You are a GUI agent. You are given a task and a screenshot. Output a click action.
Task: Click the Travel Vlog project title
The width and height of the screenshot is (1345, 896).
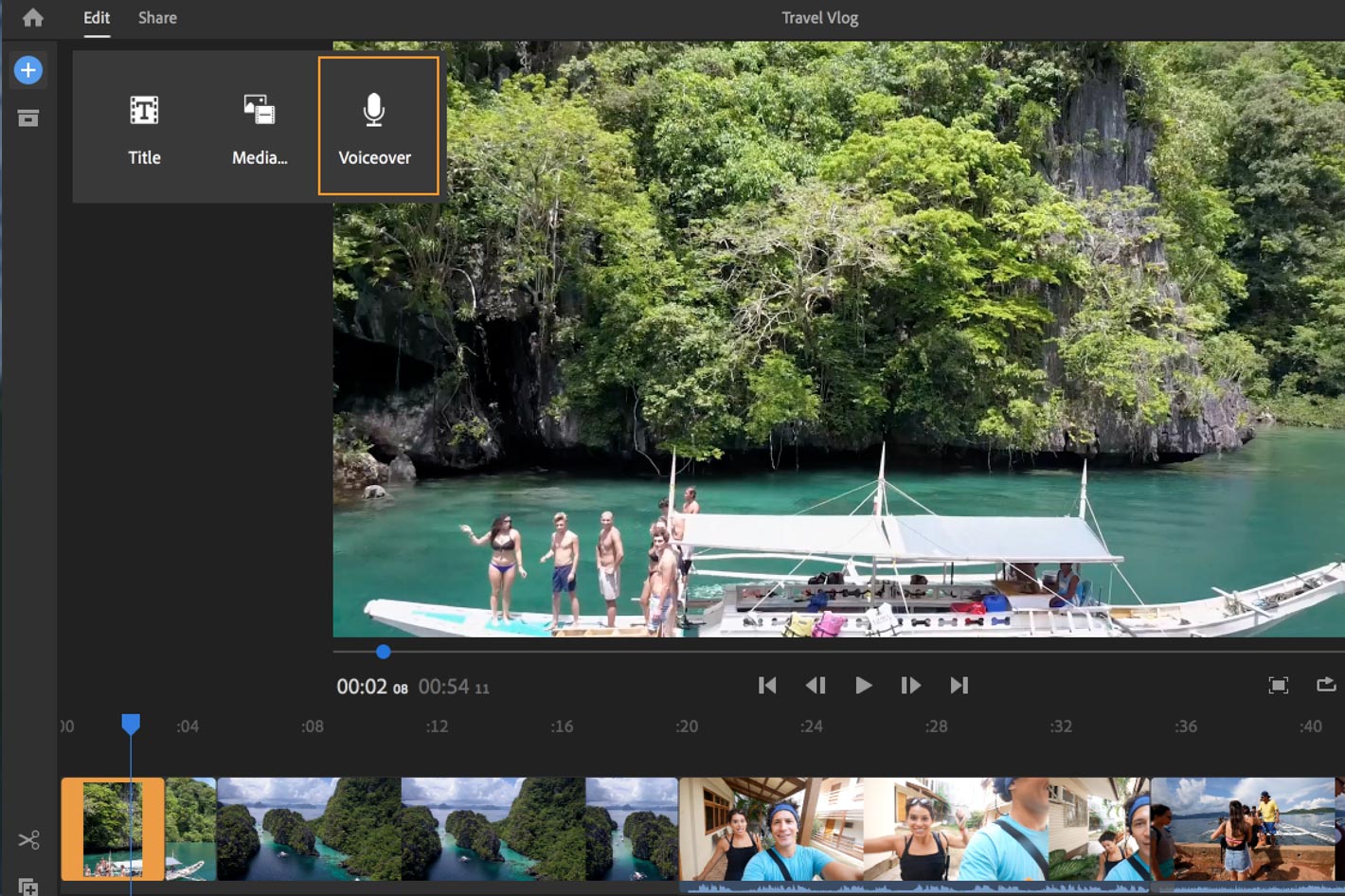coord(820,18)
